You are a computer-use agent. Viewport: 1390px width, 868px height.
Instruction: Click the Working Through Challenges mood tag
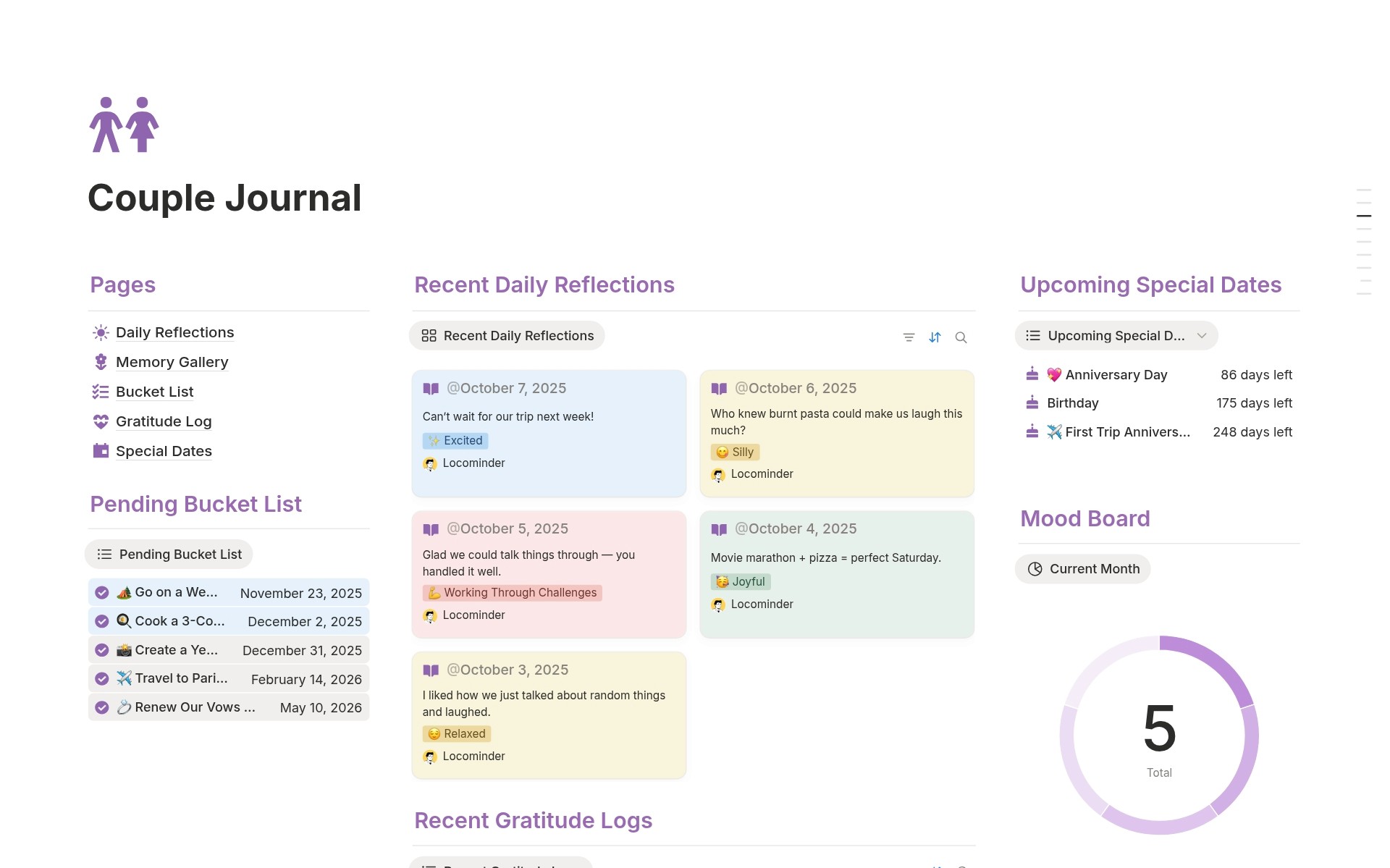tap(513, 593)
